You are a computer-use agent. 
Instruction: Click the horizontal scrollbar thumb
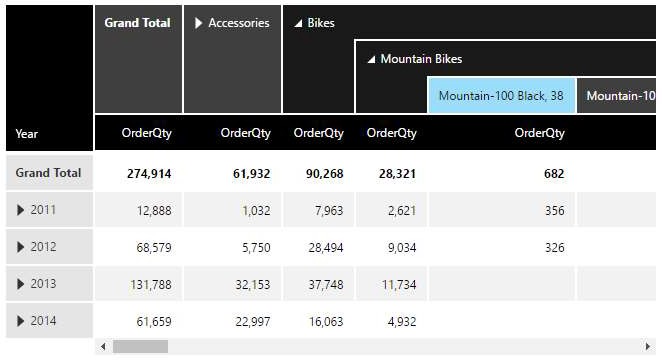tap(140, 346)
